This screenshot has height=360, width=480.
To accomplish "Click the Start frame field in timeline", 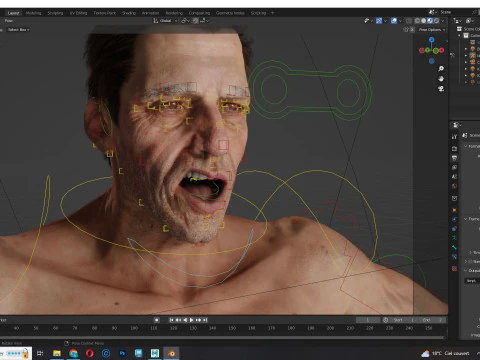I will (x=403, y=320).
